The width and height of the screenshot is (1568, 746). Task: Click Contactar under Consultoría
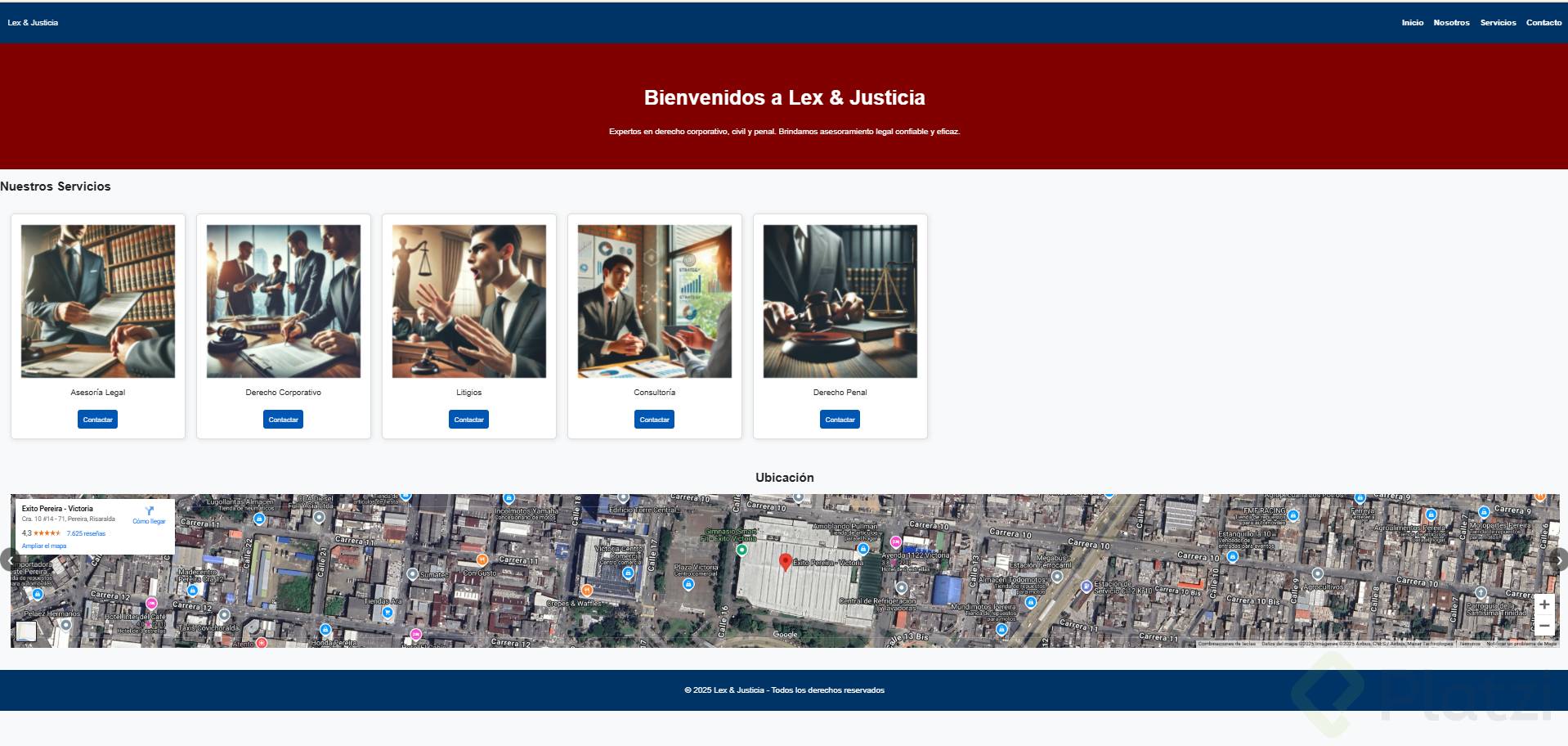tap(655, 420)
